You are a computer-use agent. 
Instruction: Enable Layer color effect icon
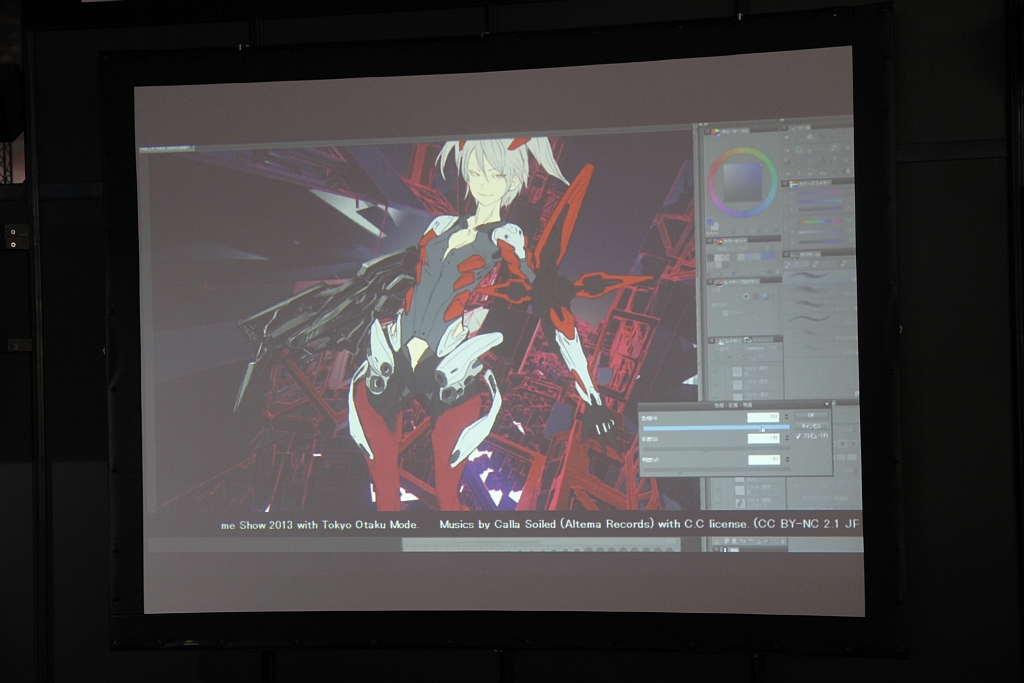(765, 296)
